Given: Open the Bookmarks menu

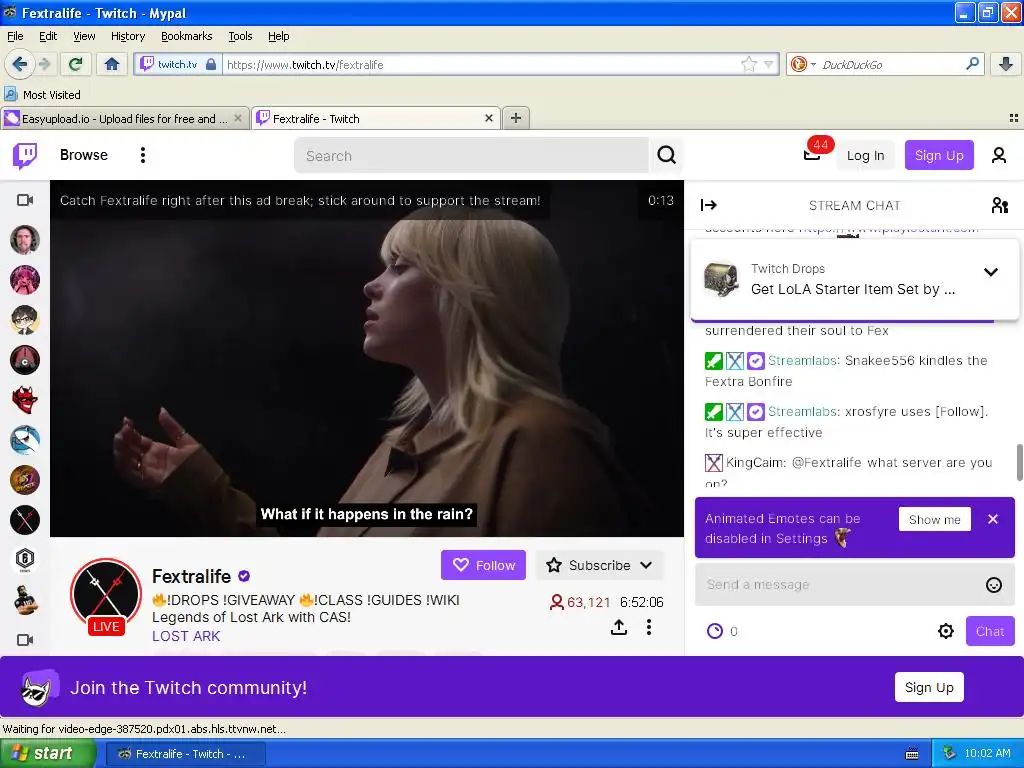Looking at the screenshot, I should click(x=187, y=36).
